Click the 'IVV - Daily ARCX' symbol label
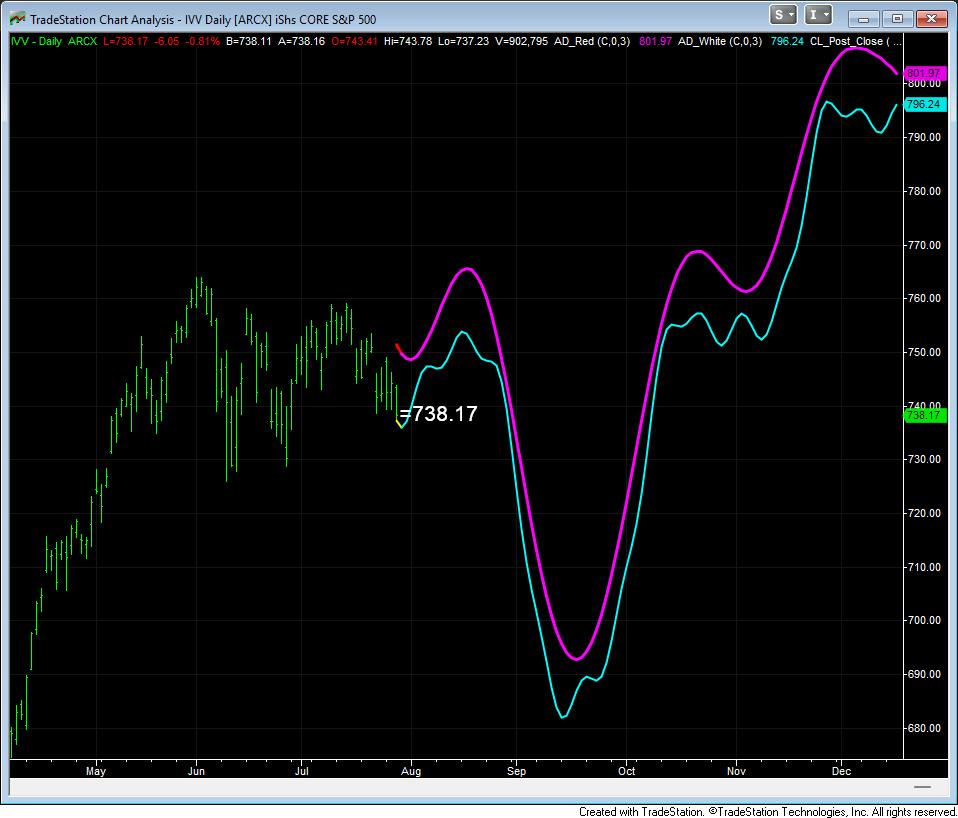The width and height of the screenshot is (958, 818). (54, 42)
